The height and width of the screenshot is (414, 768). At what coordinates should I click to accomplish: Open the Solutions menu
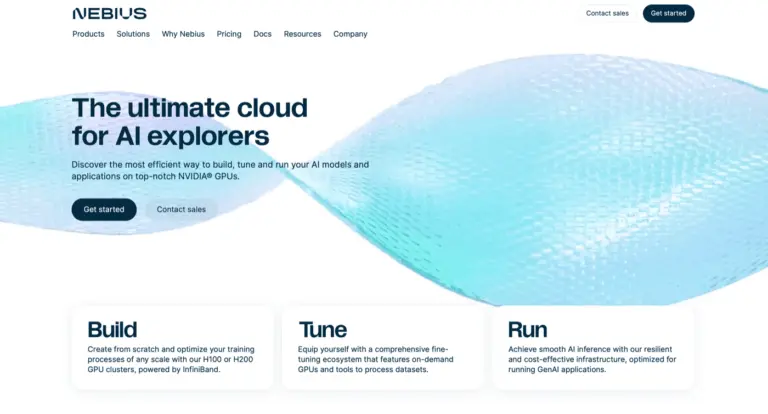click(133, 34)
